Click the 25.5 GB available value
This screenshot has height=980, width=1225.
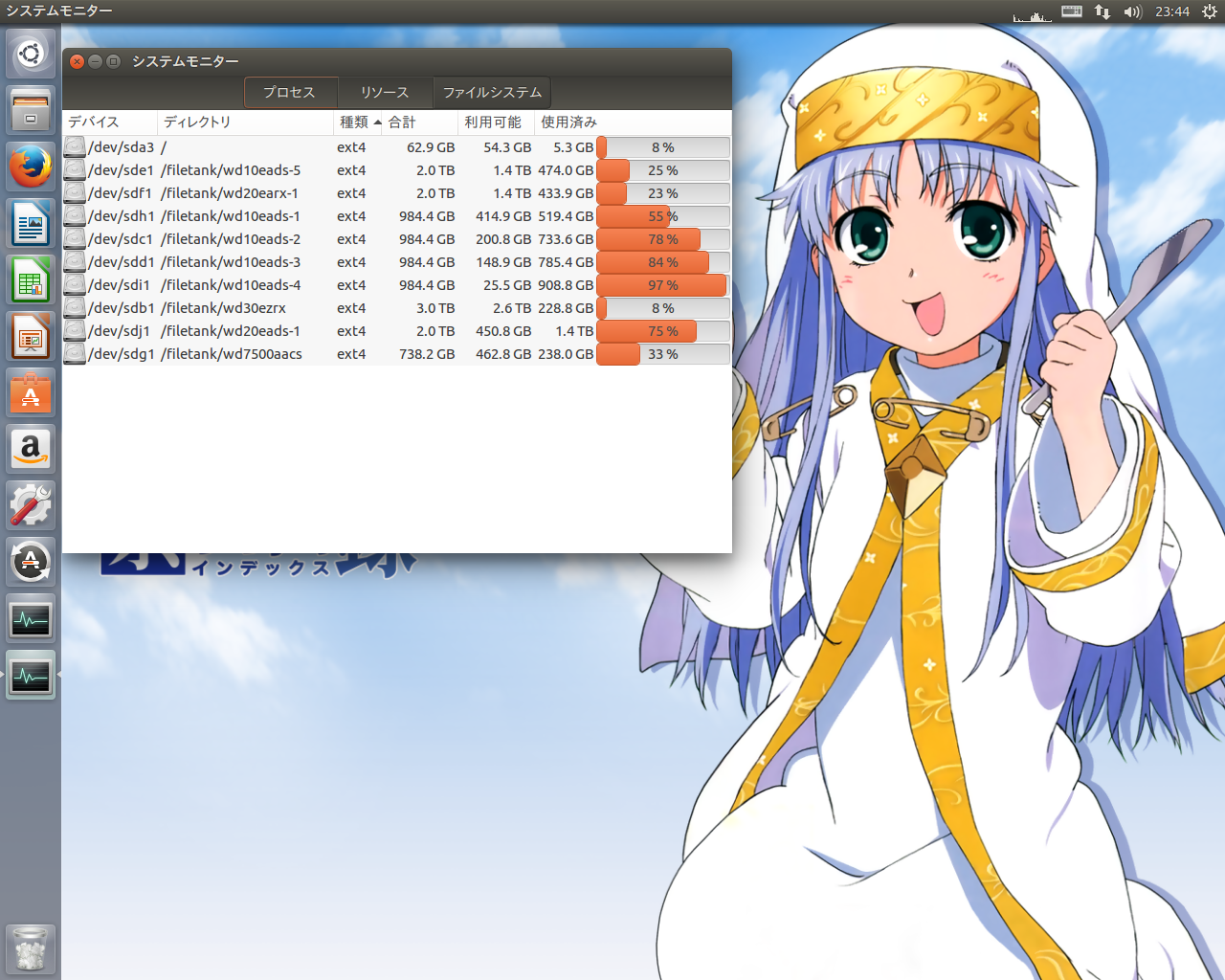click(x=507, y=285)
